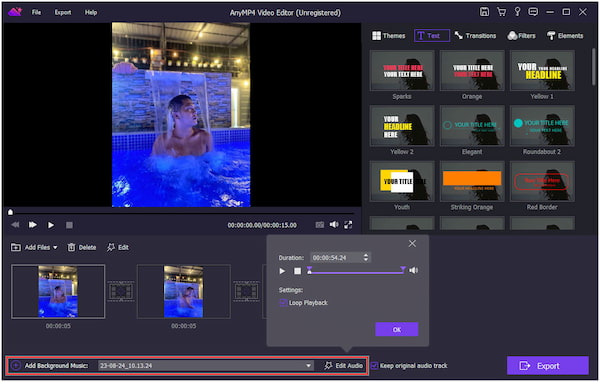
Task: Adjust the Duration stepper arrows
Action: [366, 258]
